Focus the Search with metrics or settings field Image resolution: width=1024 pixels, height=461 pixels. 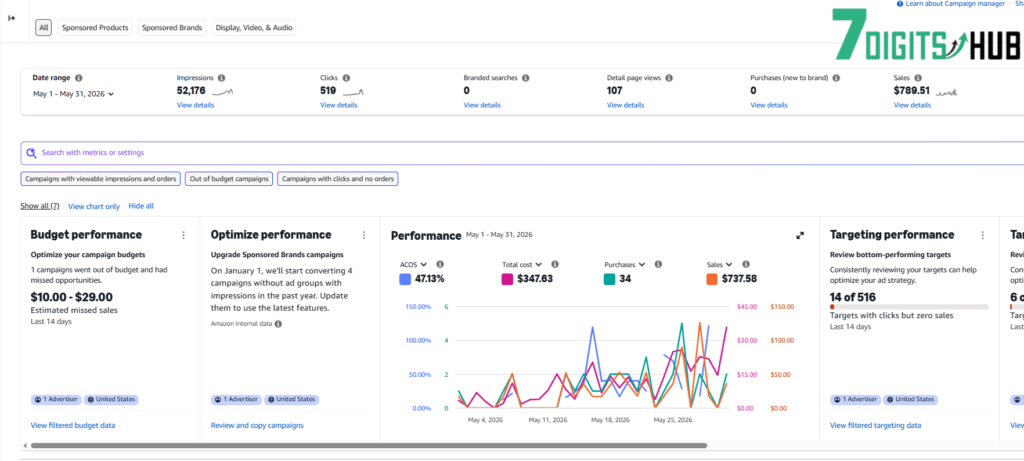point(522,153)
